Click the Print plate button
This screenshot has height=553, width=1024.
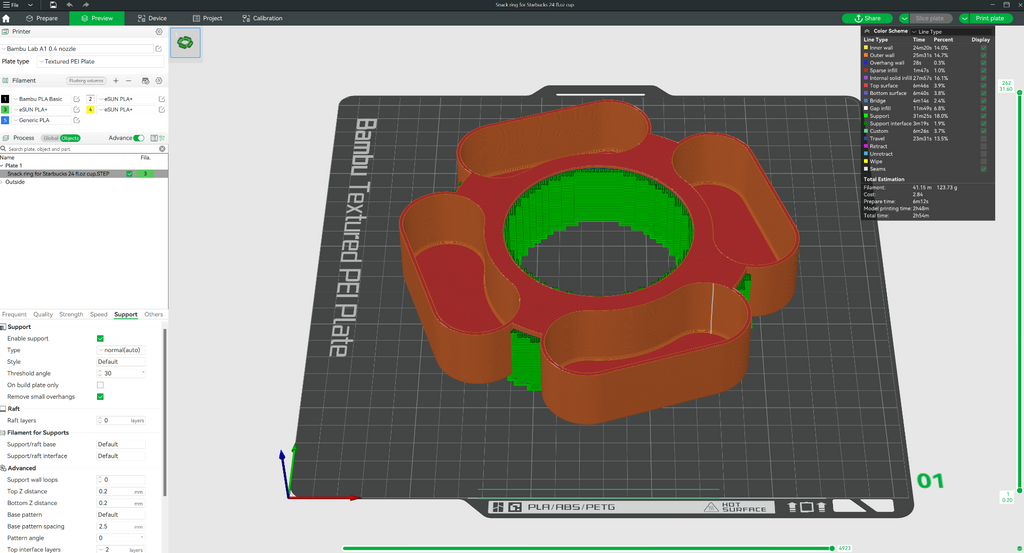(x=989, y=18)
